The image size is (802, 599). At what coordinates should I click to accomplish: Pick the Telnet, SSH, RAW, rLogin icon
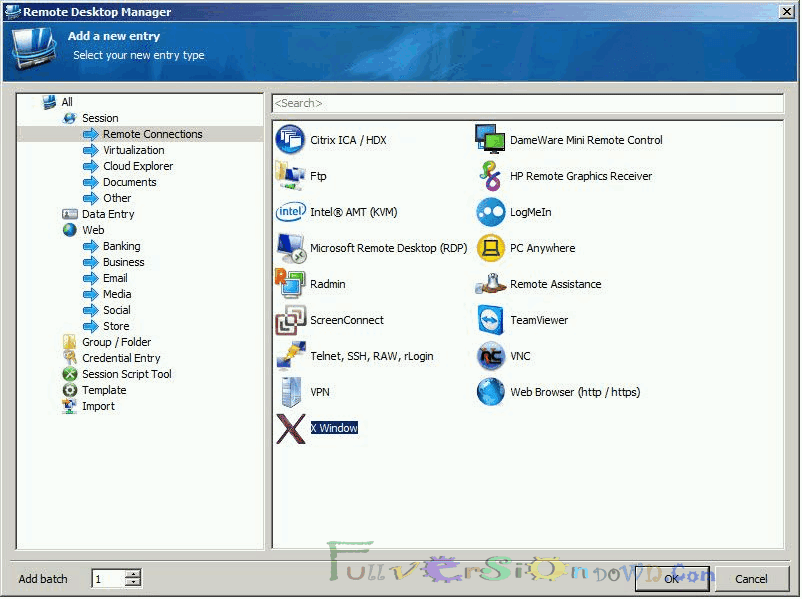291,356
